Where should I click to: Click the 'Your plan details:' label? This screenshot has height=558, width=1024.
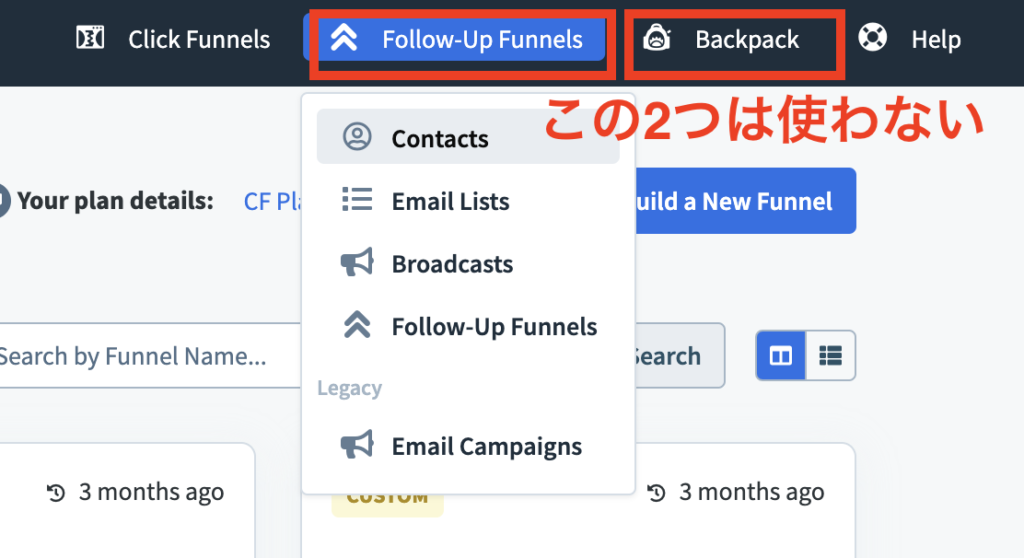click(x=116, y=201)
